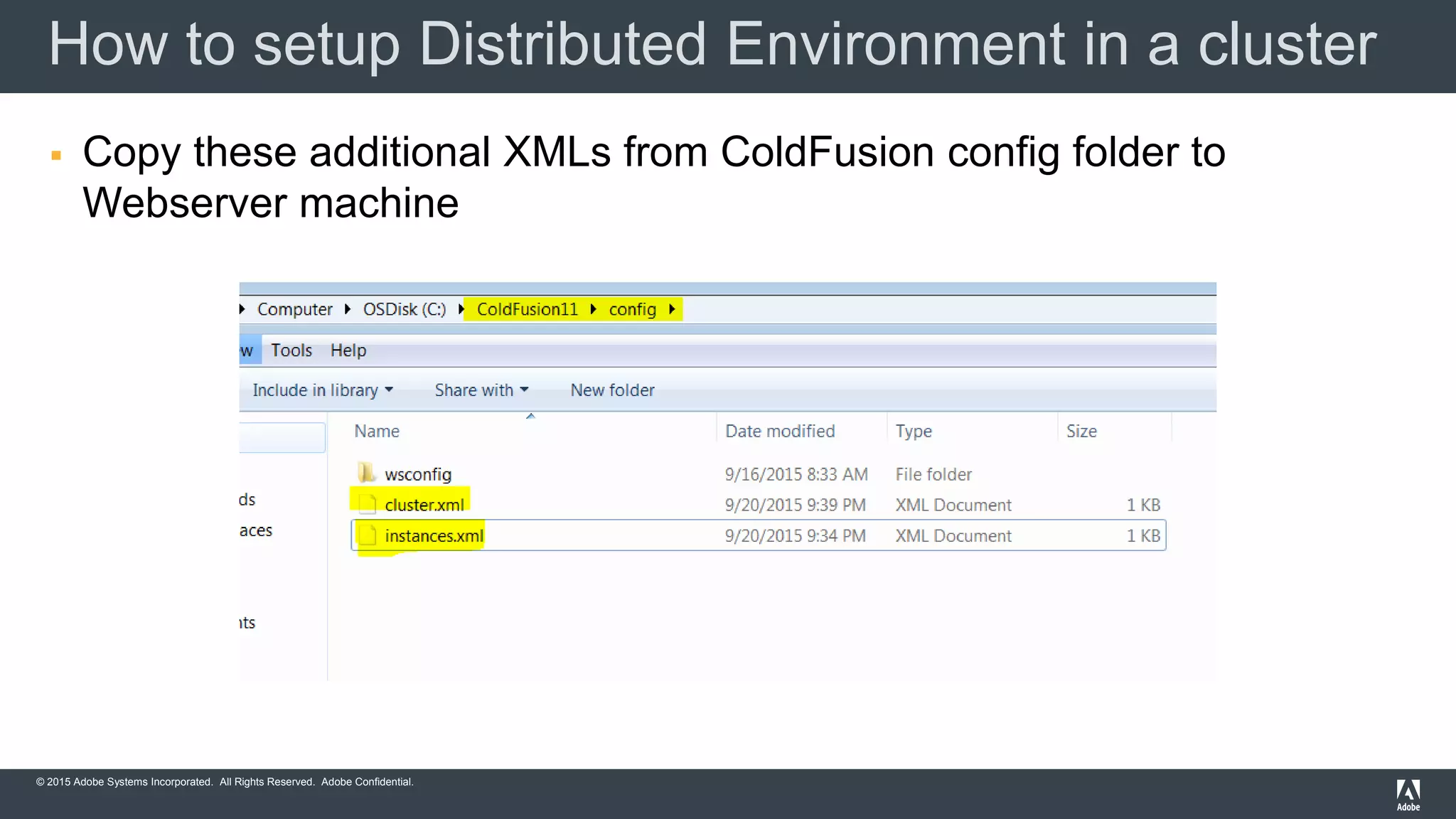
Task: Select OSDisk (C:) in the address bar
Action: point(405,309)
